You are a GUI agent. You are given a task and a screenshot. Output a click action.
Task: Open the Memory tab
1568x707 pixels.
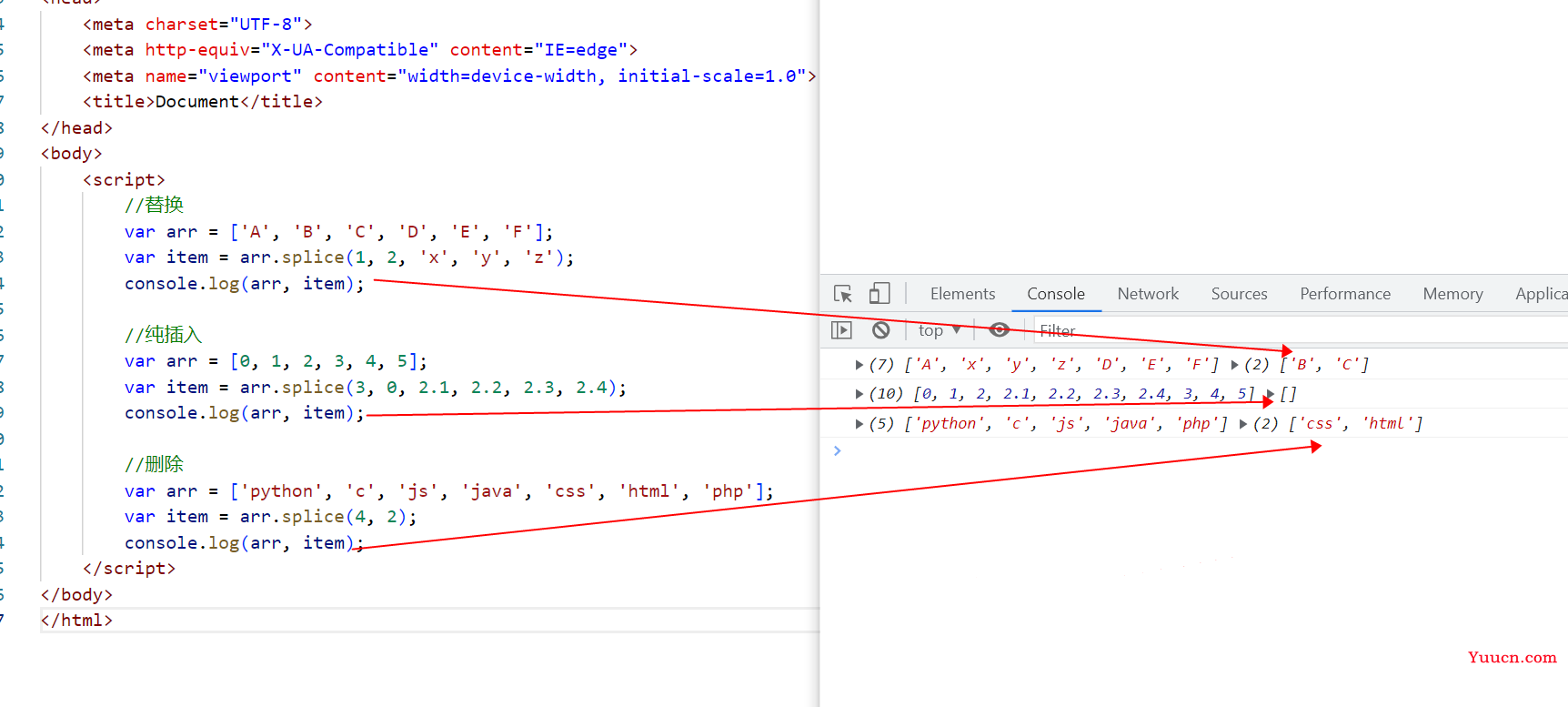[x=1452, y=294]
